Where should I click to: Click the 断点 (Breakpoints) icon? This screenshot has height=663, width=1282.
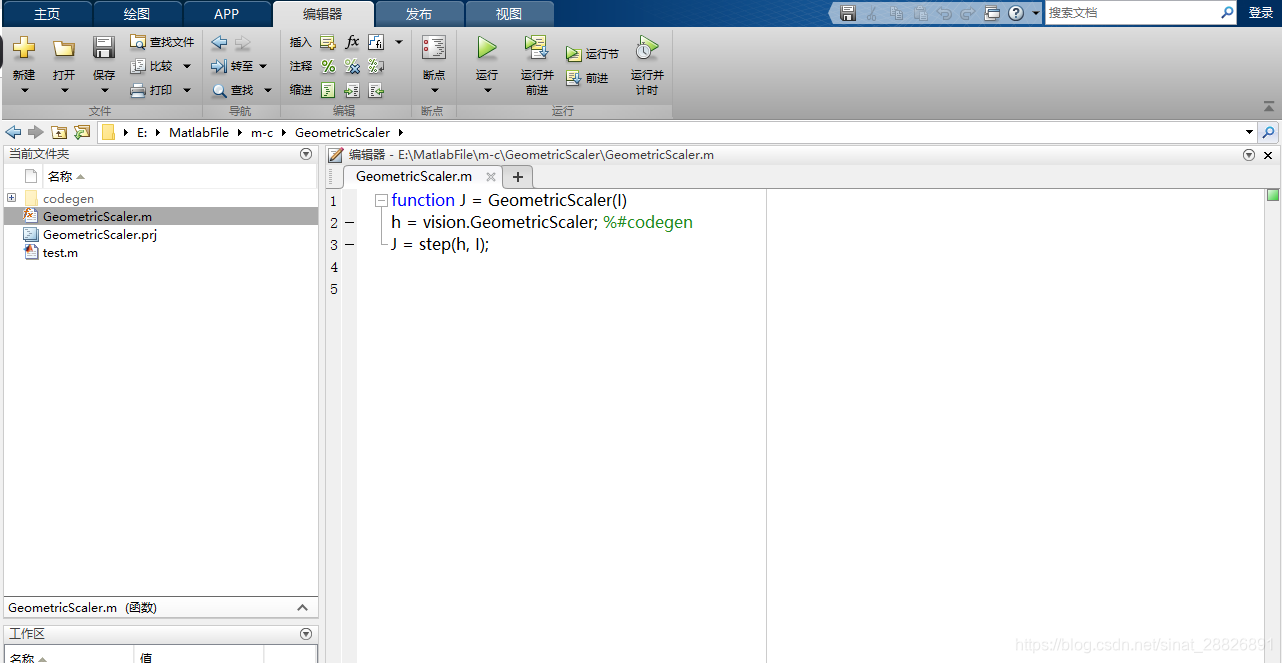[434, 48]
